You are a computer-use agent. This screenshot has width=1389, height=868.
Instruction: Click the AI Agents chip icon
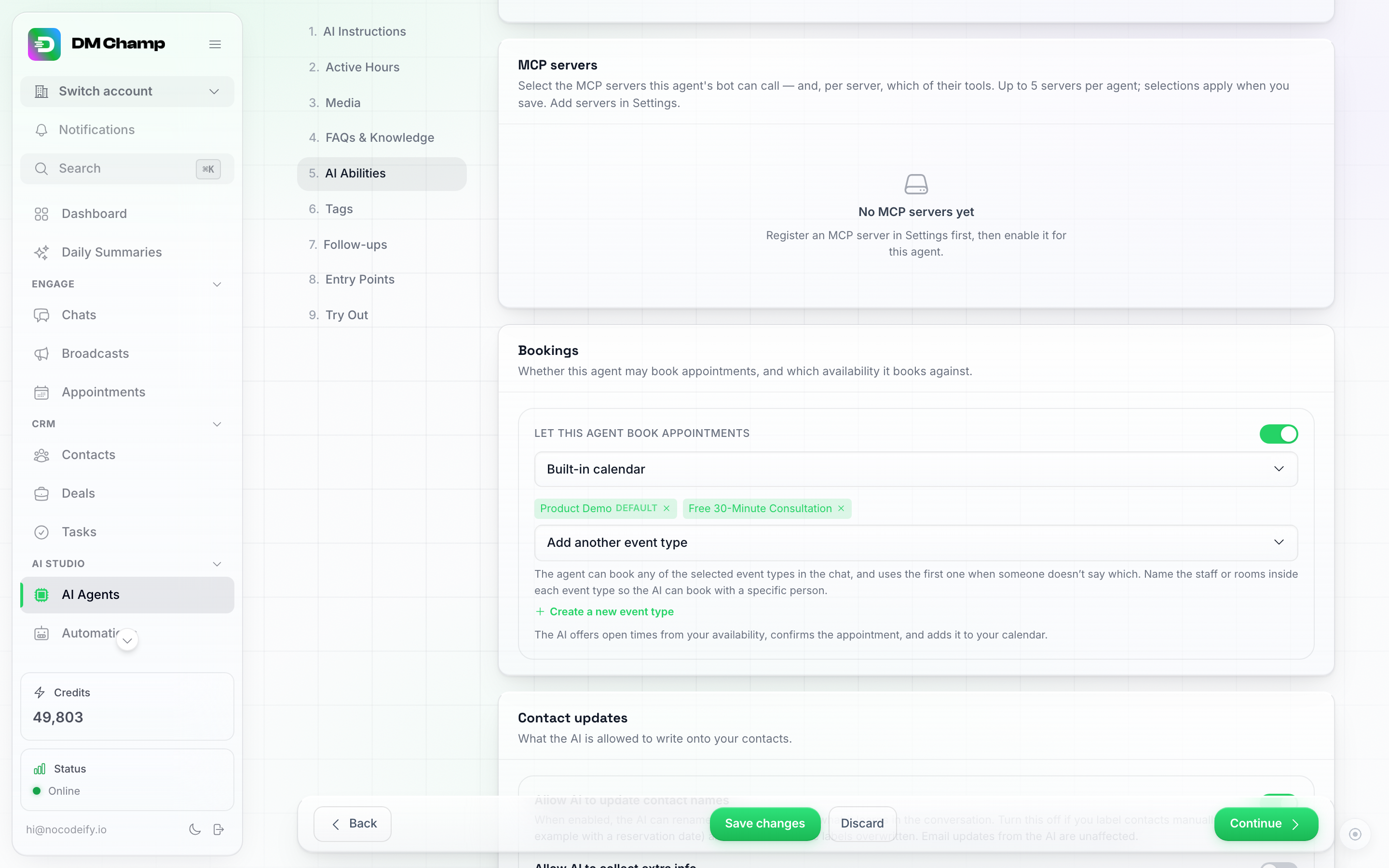point(41,595)
